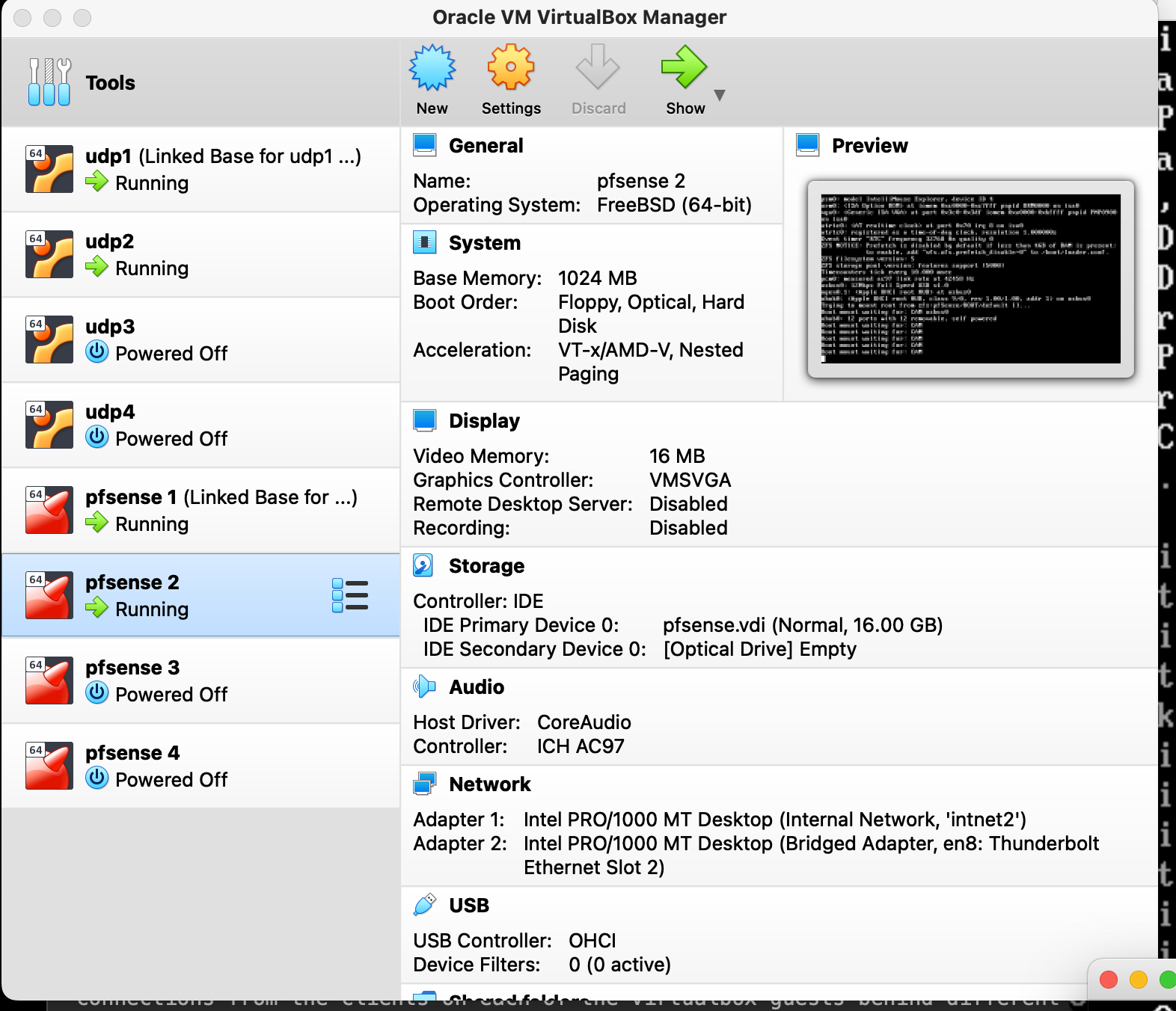Click the Audio section speaker icon
Viewport: 1176px width, 1011px height.
click(x=424, y=686)
